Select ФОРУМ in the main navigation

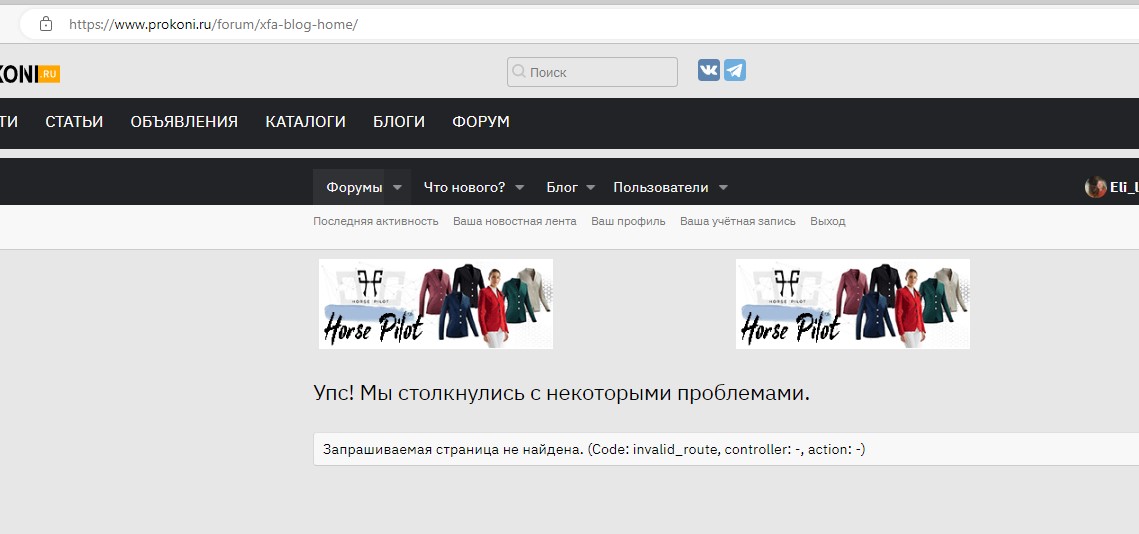[481, 122]
